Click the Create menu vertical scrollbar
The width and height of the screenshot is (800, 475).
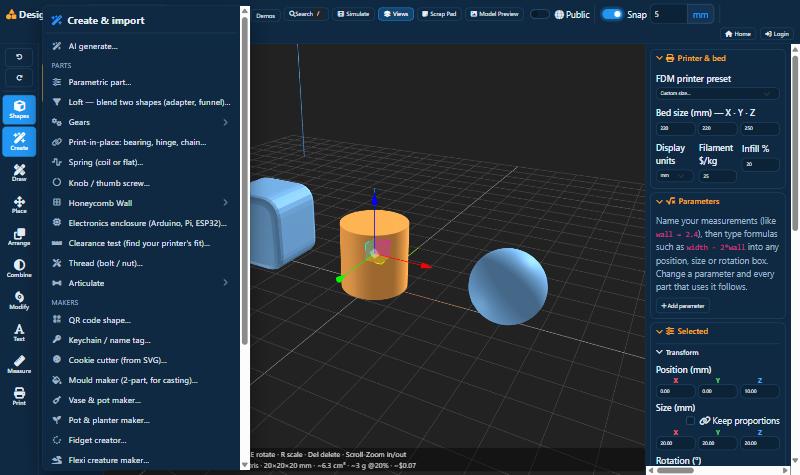245,179
